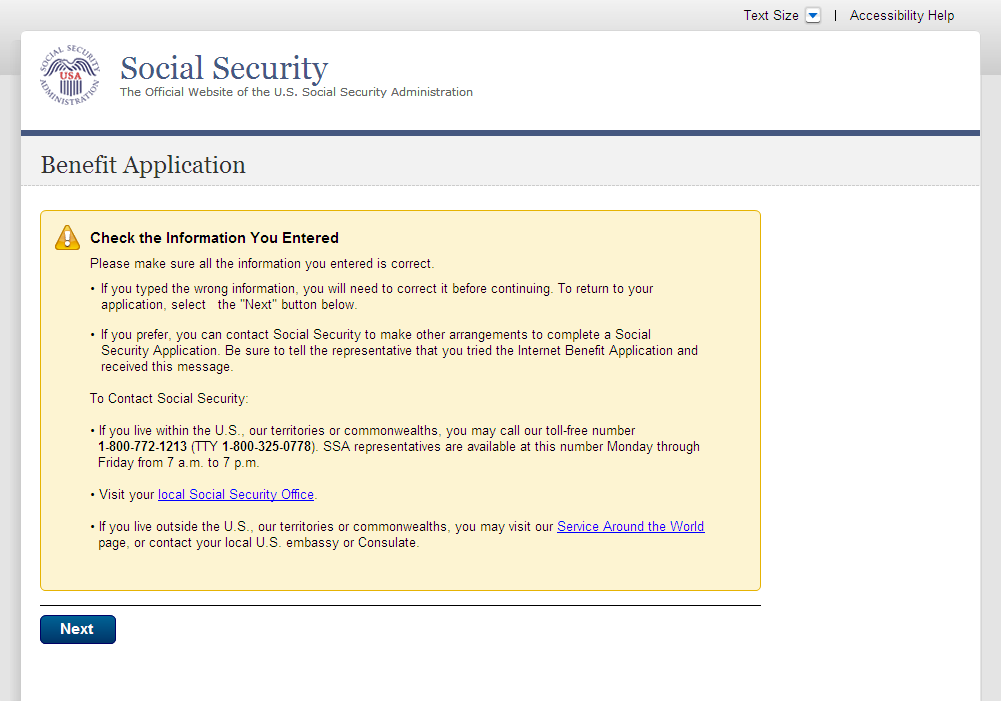Click the toll-free number 1-800-772-1213
This screenshot has width=1008, height=708.
tap(142, 447)
